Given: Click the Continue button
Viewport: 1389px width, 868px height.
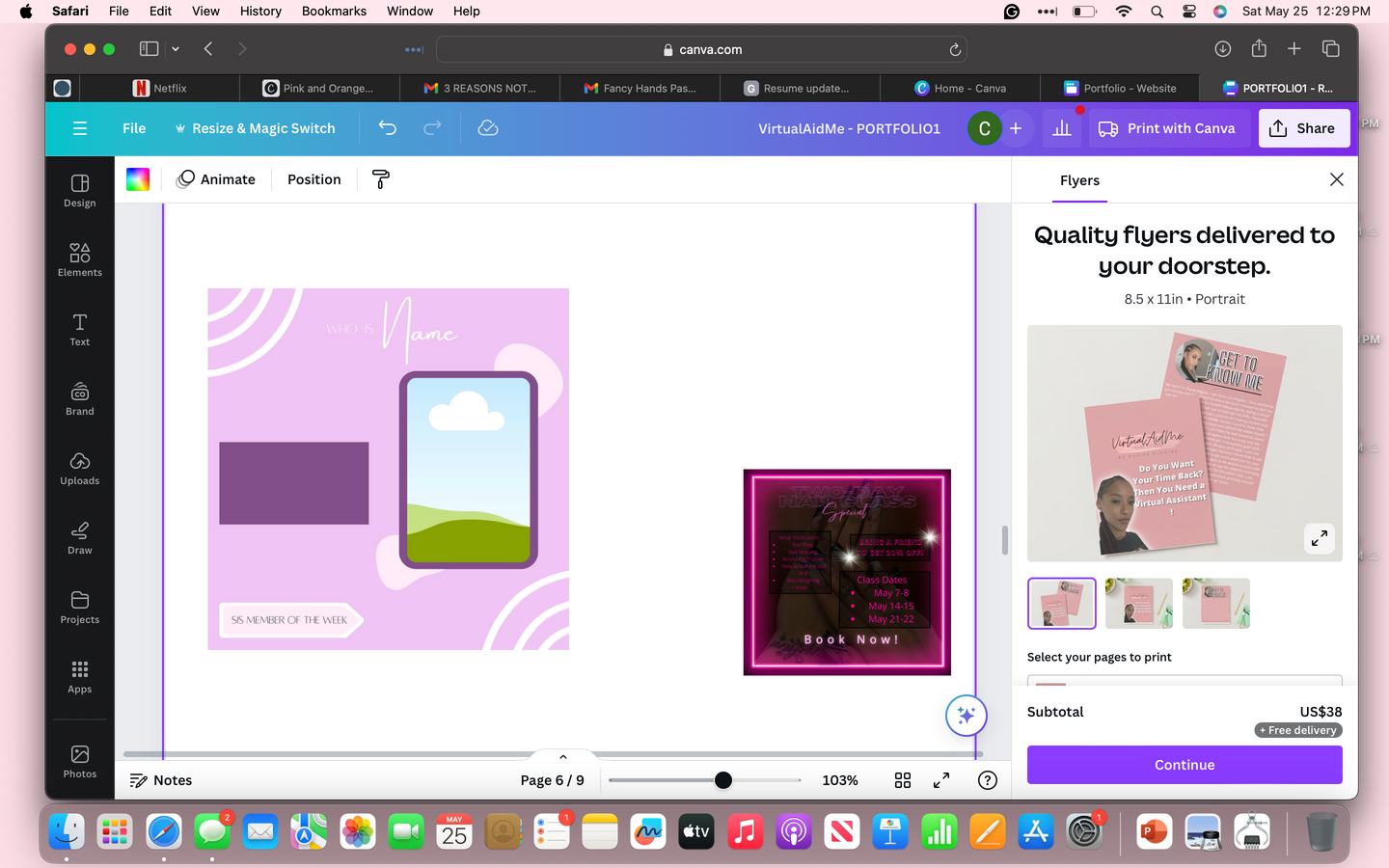Looking at the screenshot, I should 1184,765.
